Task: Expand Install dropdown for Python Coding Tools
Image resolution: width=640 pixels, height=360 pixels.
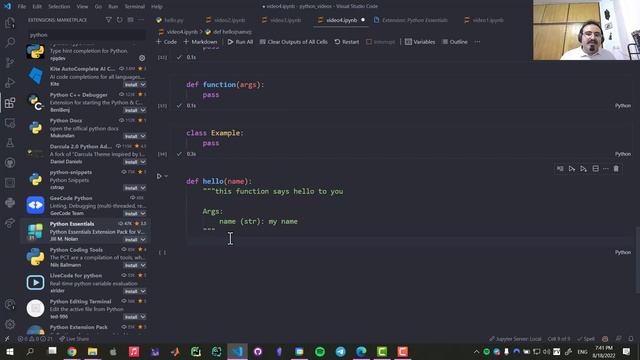Action: pyautogui.click(x=143, y=265)
